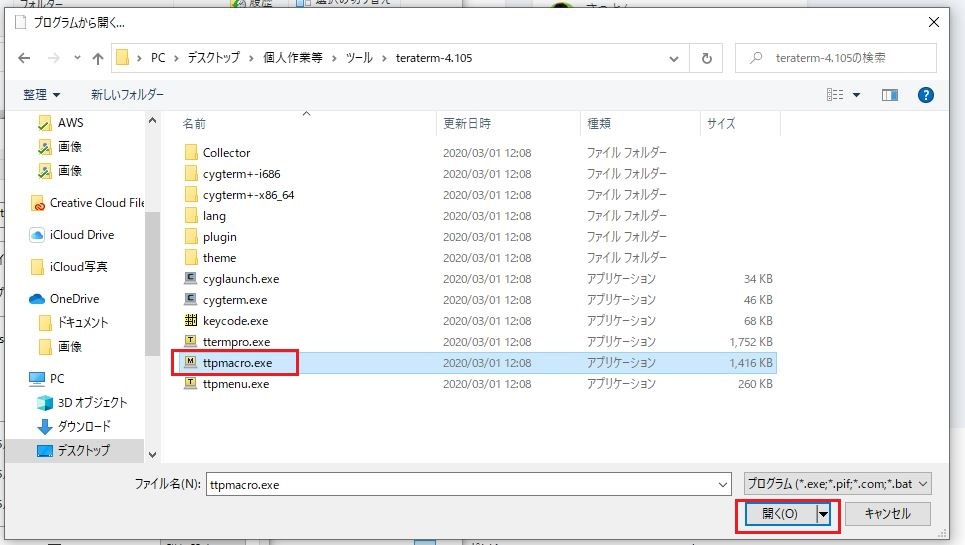This screenshot has width=965, height=545.
Task: Click the 1,752 KB size cell
Action: pyautogui.click(x=751, y=342)
